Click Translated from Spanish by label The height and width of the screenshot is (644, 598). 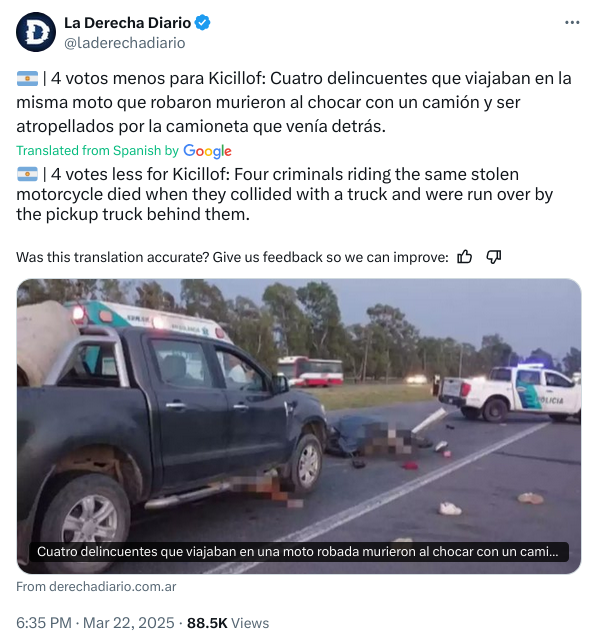[x=97, y=151]
